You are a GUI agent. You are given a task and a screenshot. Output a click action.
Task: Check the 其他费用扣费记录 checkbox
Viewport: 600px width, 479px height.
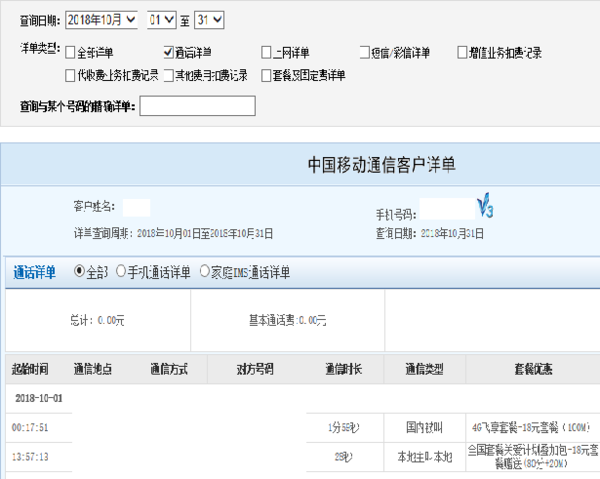[x=168, y=75]
